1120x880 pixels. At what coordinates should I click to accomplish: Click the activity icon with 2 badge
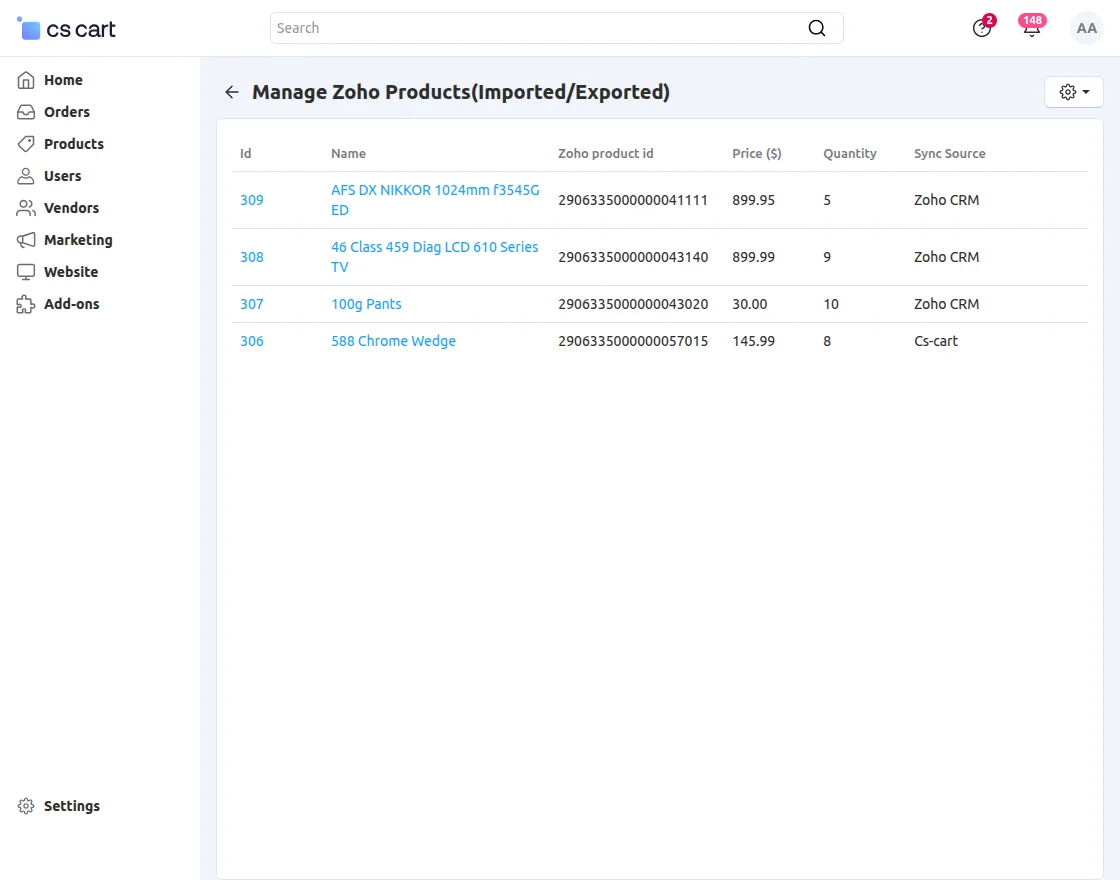(981, 30)
